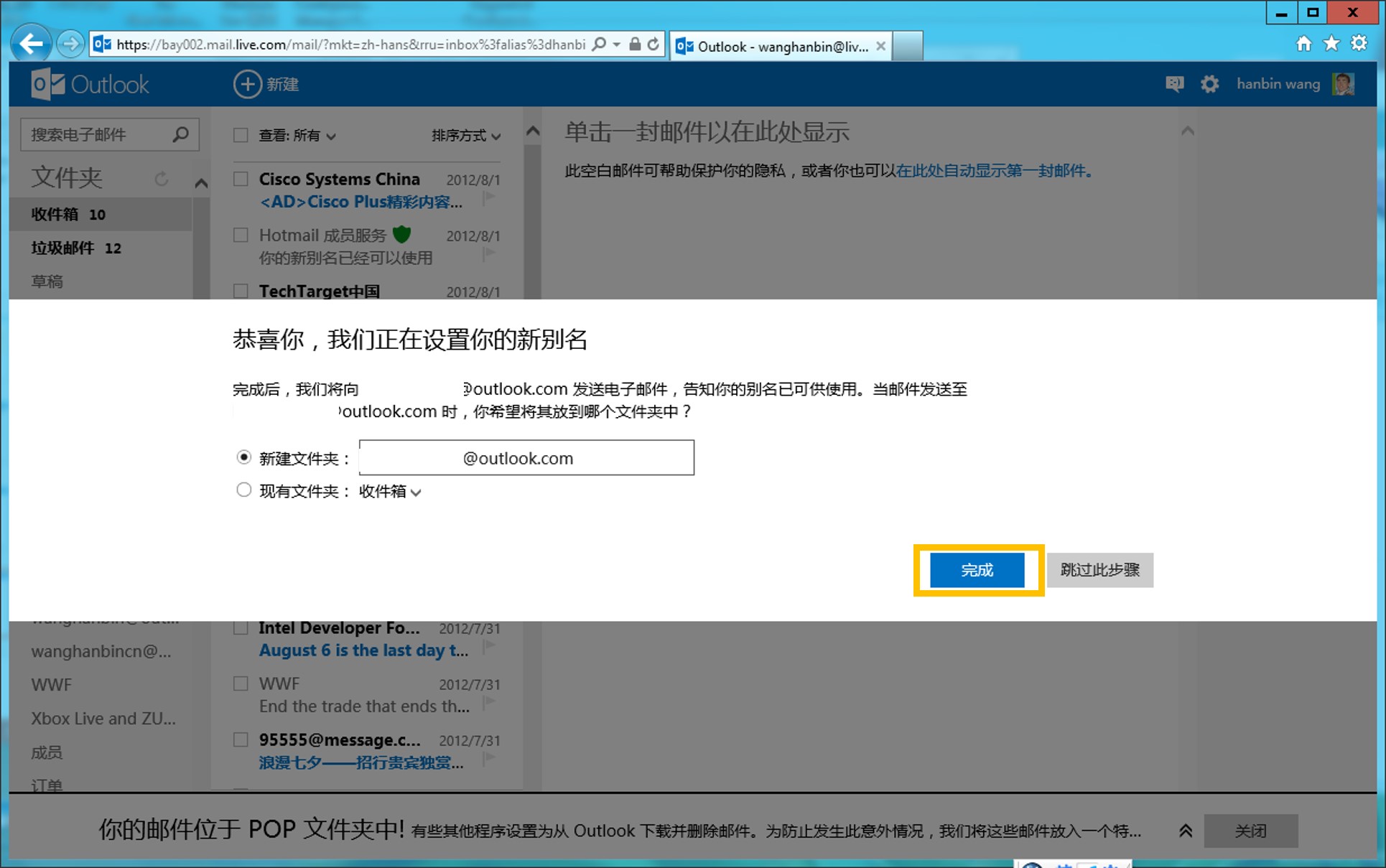Click the Skip this step button

tap(1099, 570)
